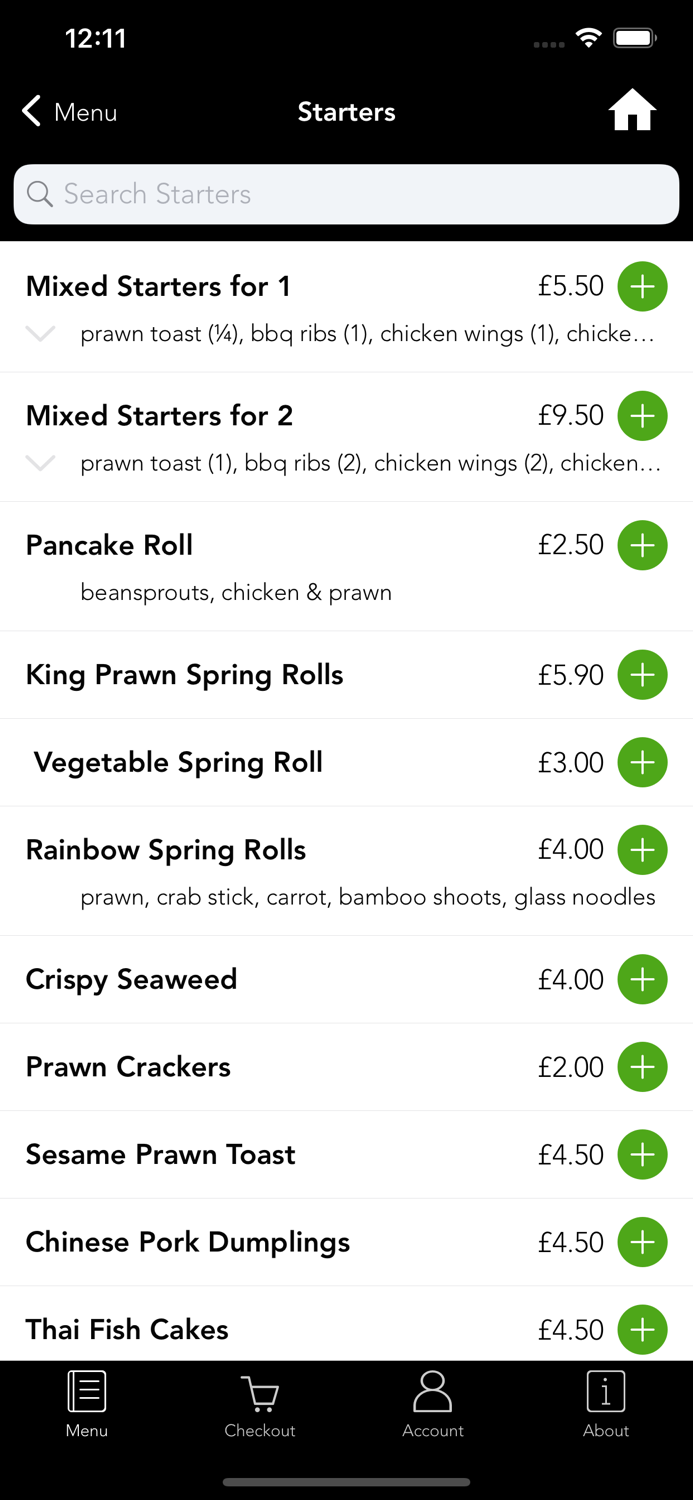Expand Mixed Starters for 2 details

tap(40, 463)
